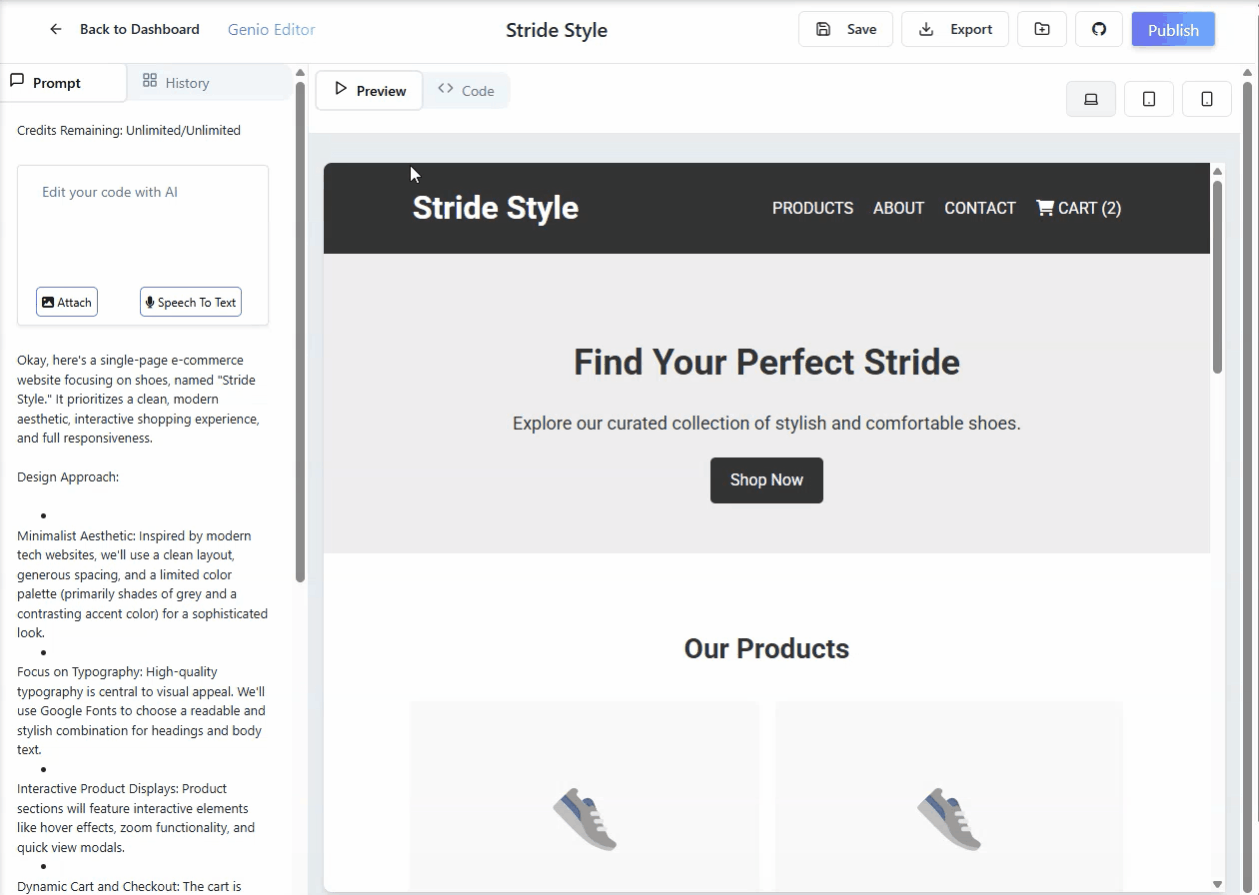Click the Attach image button
1259x895 pixels.
(x=67, y=302)
